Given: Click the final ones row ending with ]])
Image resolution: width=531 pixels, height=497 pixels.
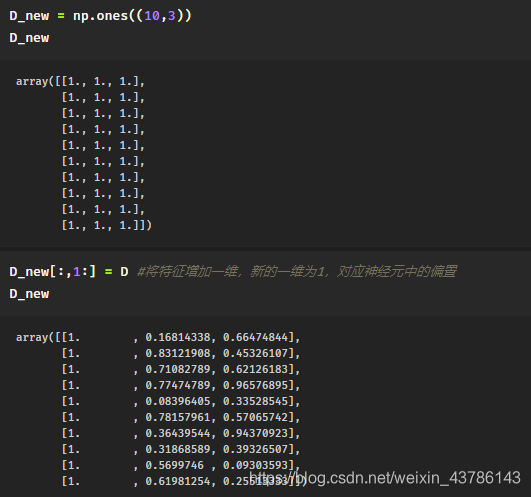Looking at the screenshot, I should click(107, 225).
